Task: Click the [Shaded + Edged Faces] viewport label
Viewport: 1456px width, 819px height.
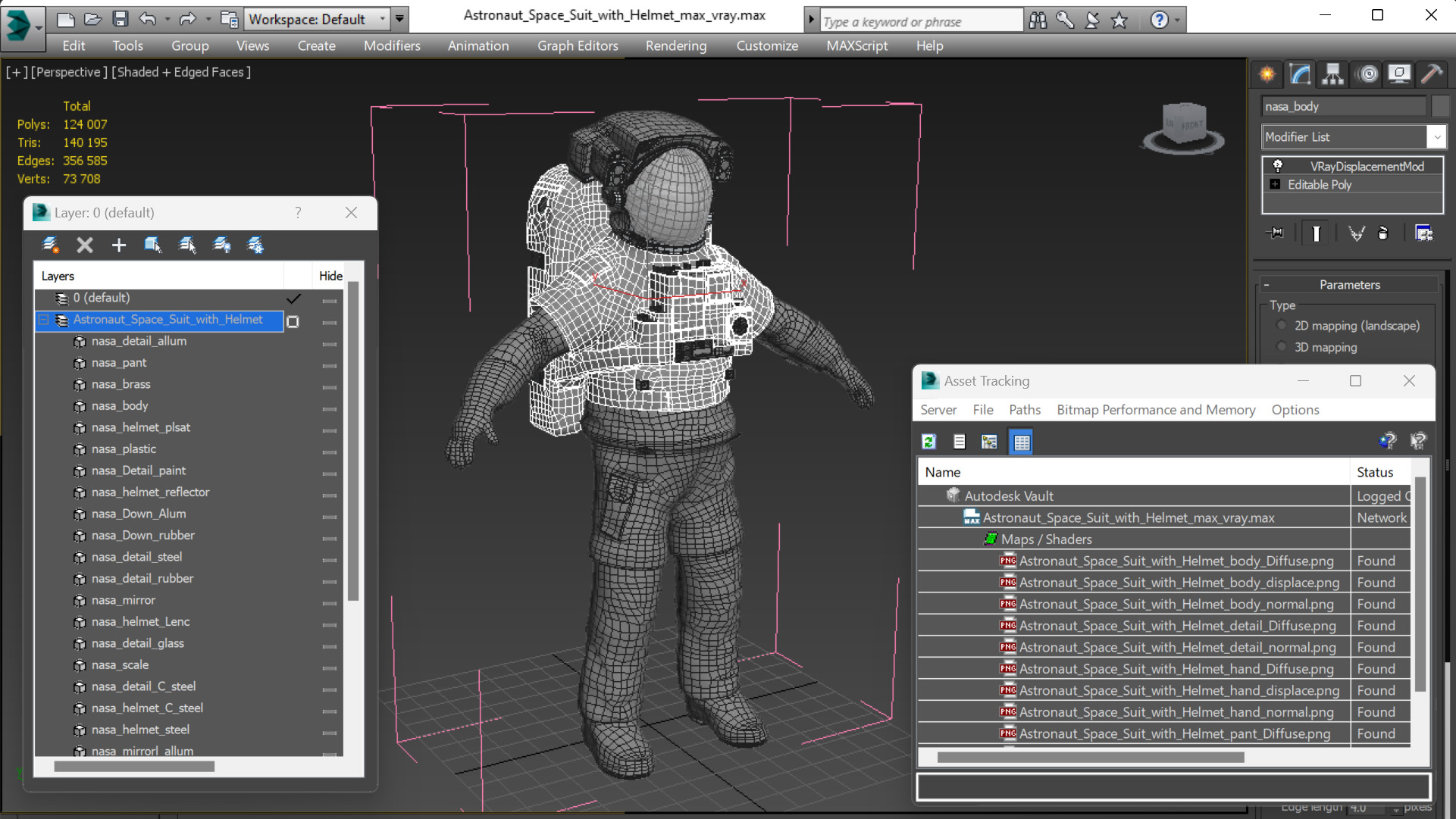Action: tap(180, 72)
